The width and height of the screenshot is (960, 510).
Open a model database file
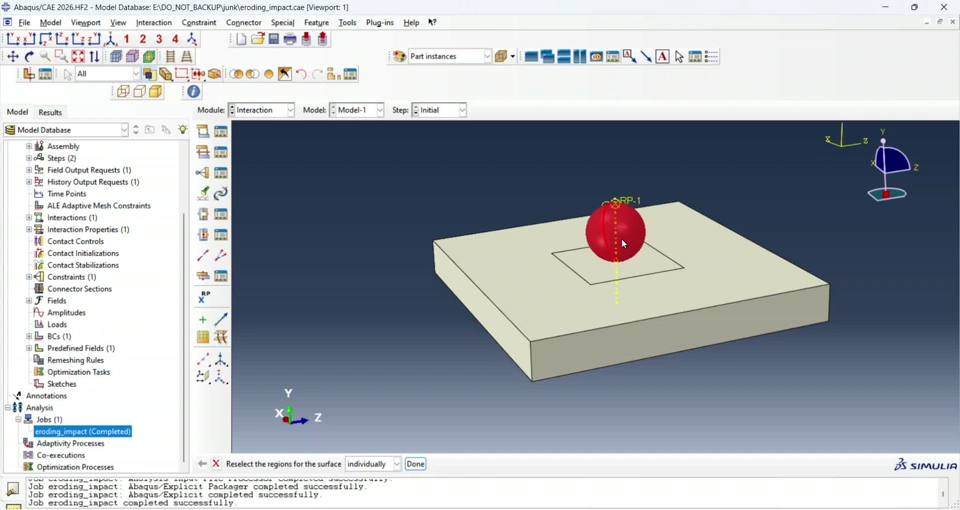(258, 39)
